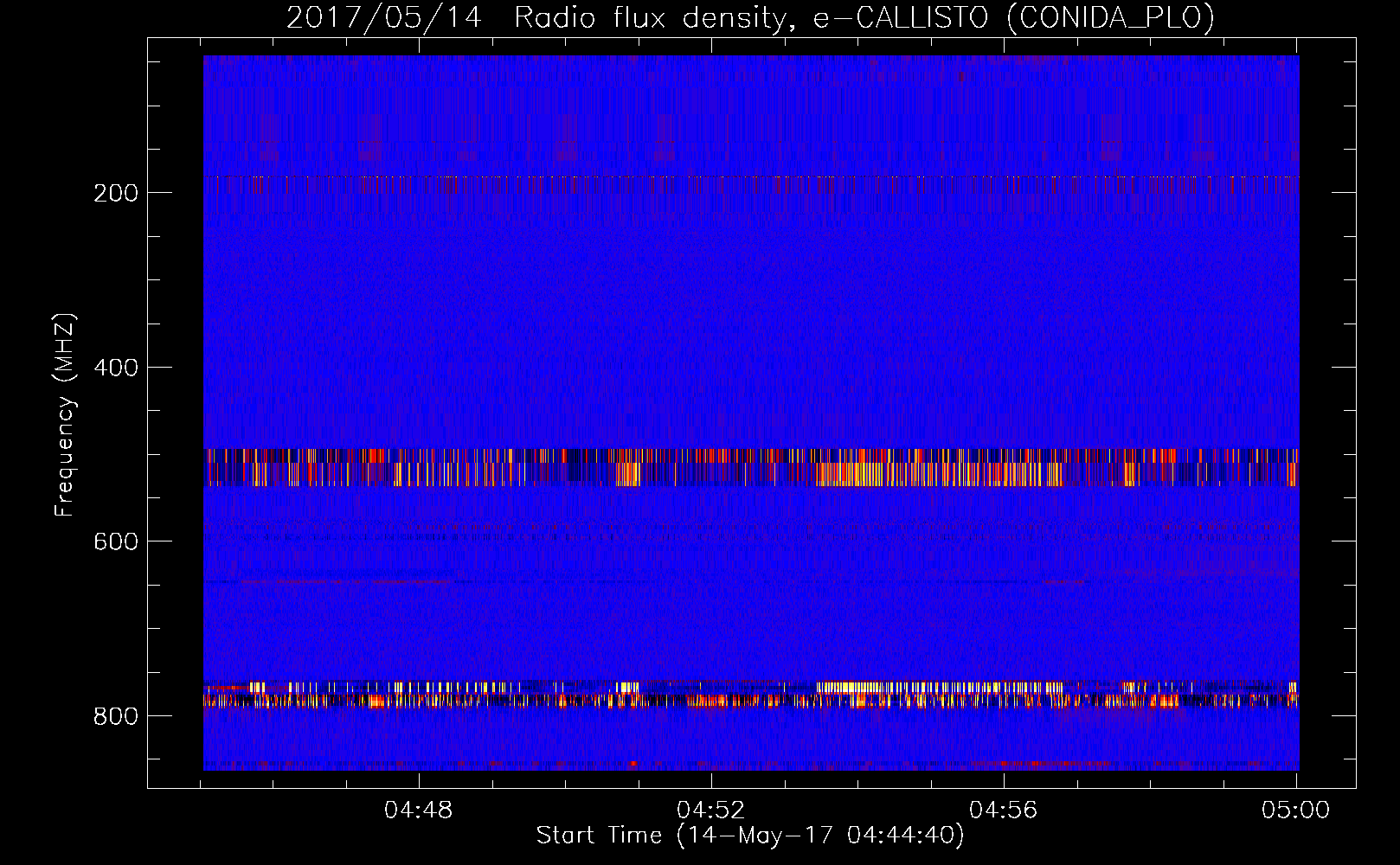Click the '400' frequency tick label
This screenshot has width=1400, height=865.
pyautogui.click(x=116, y=368)
